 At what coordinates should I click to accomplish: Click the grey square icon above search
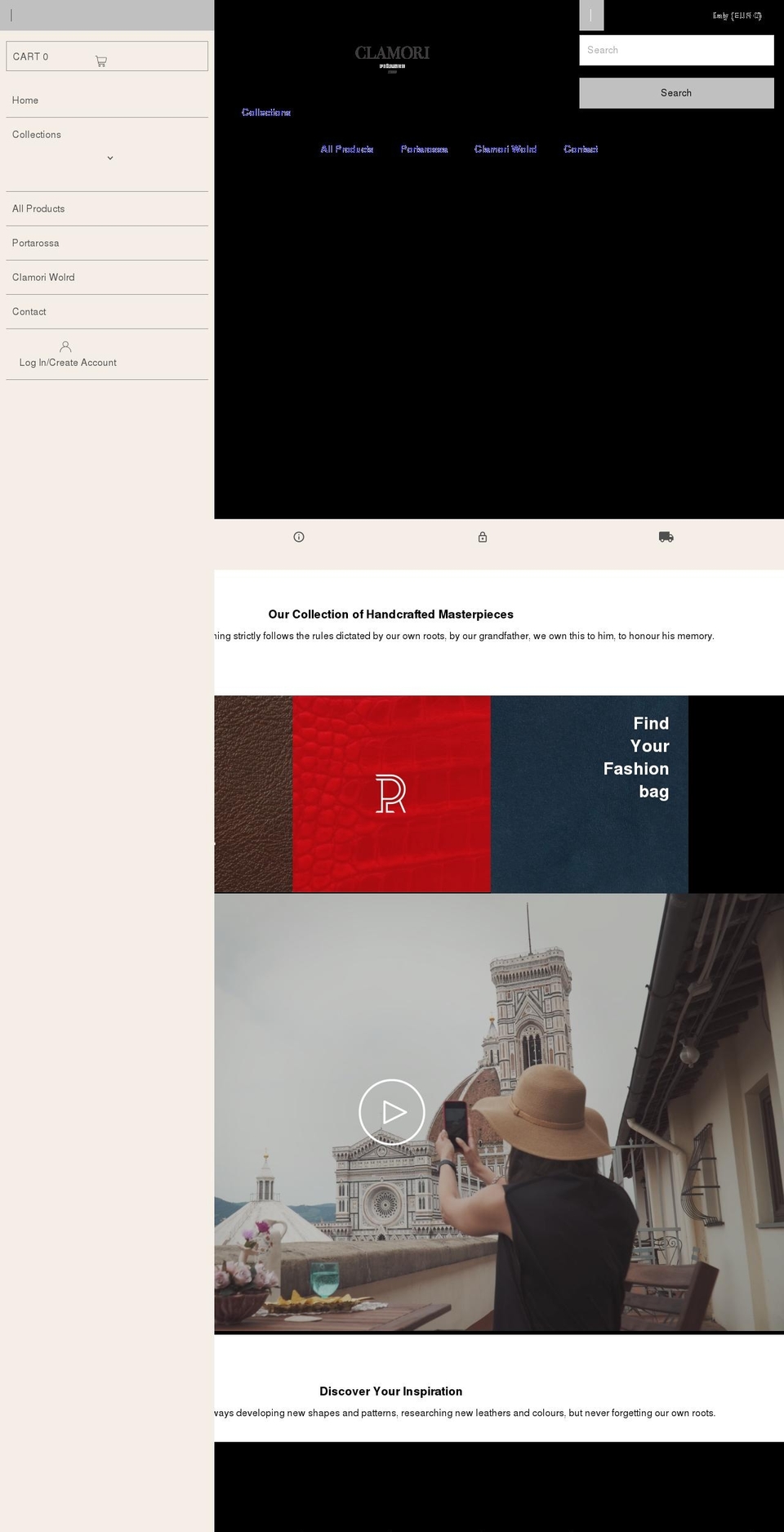click(591, 16)
